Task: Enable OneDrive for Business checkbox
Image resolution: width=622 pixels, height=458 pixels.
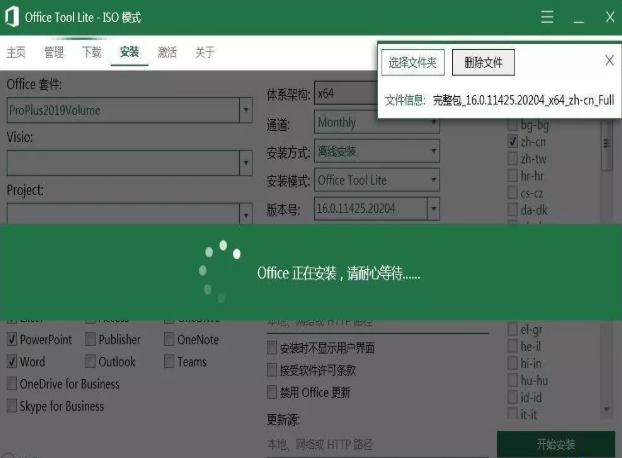Action: [x=12, y=384]
